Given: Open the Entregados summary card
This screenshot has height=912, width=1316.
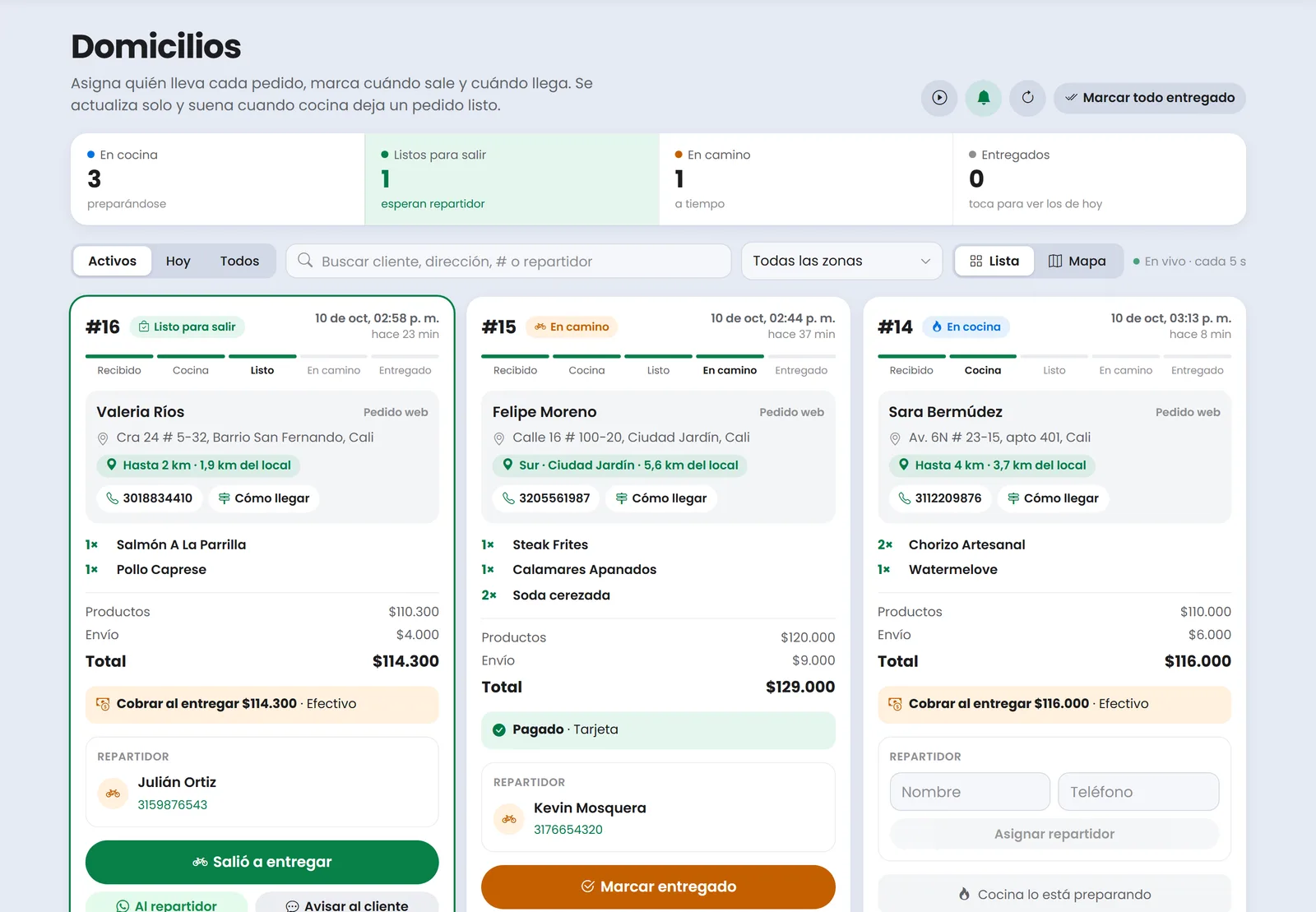Looking at the screenshot, I should 1099,179.
